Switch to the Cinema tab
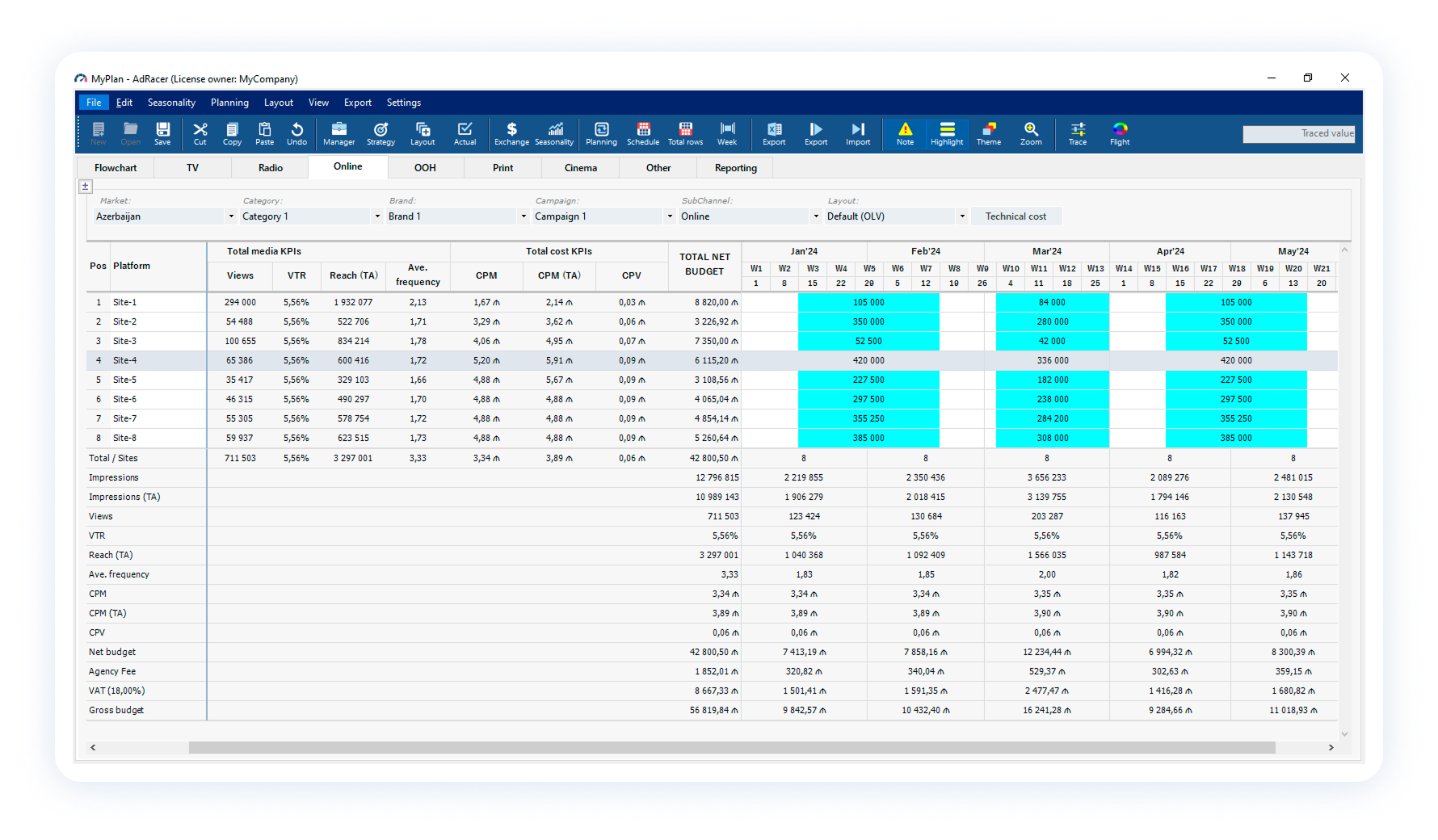The image size is (1438, 840). (581, 168)
